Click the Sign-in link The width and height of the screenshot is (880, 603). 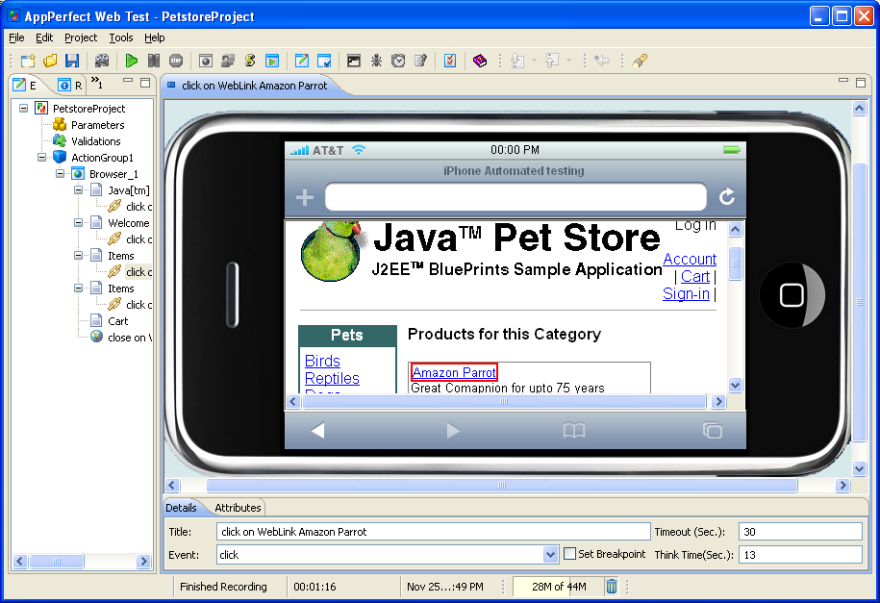pyautogui.click(x=686, y=294)
